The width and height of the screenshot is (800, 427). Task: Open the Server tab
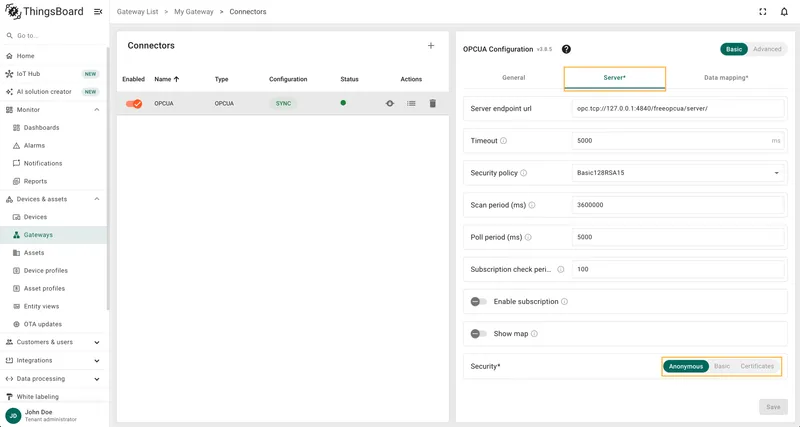pos(614,78)
